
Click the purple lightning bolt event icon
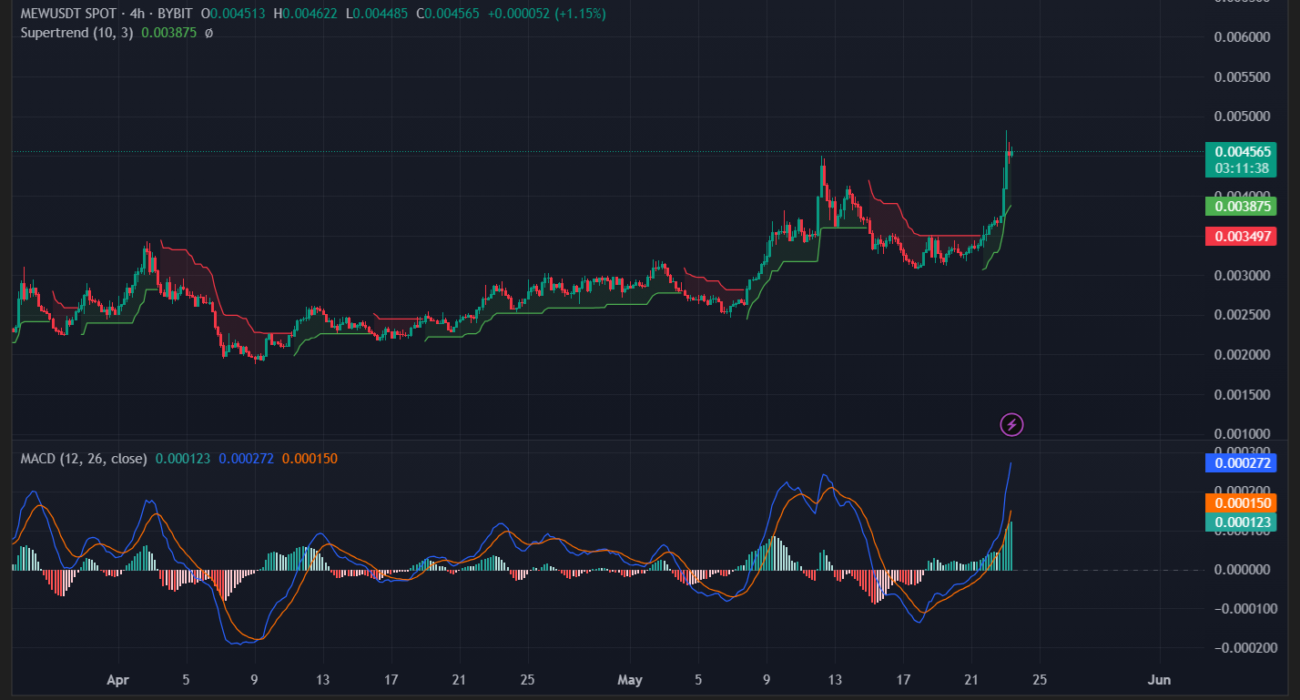click(x=1011, y=425)
